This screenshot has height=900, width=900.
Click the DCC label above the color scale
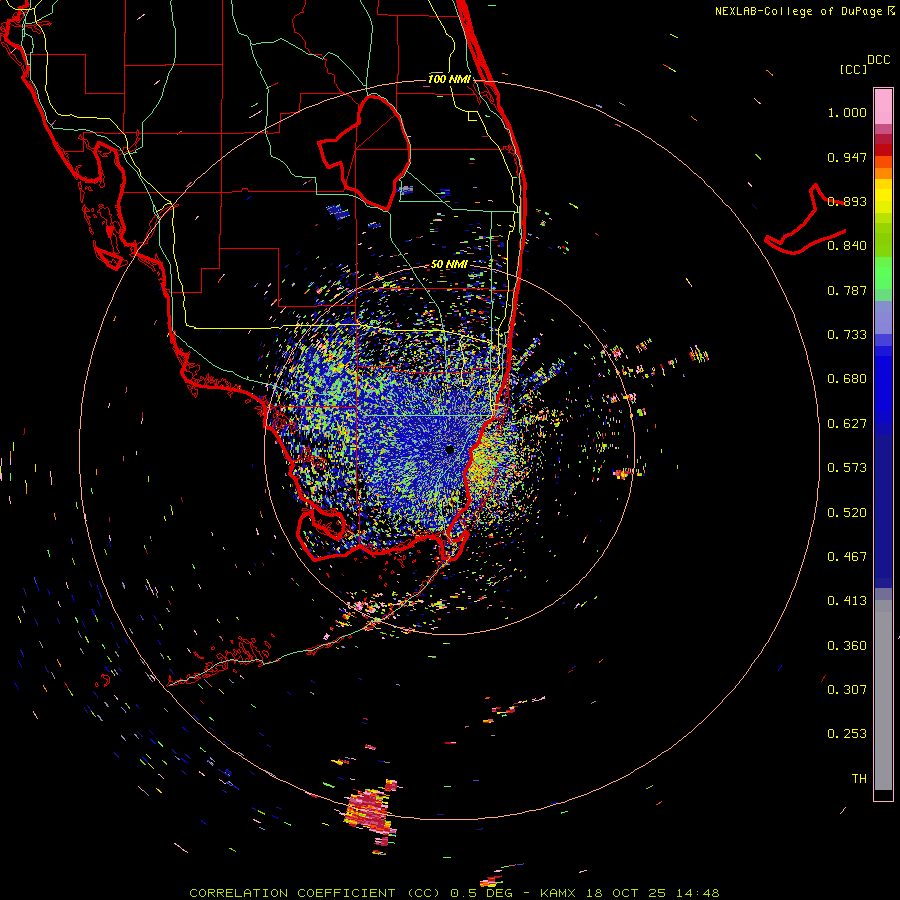tap(879, 60)
